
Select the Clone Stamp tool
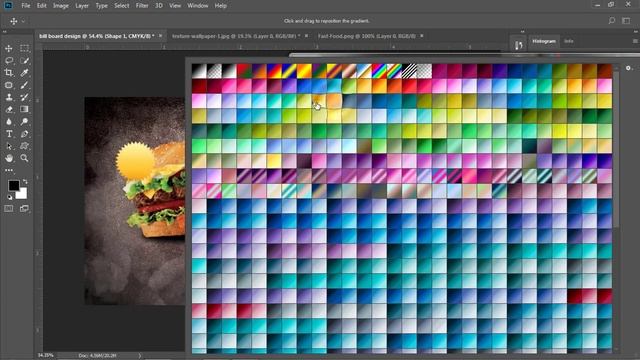9,97
